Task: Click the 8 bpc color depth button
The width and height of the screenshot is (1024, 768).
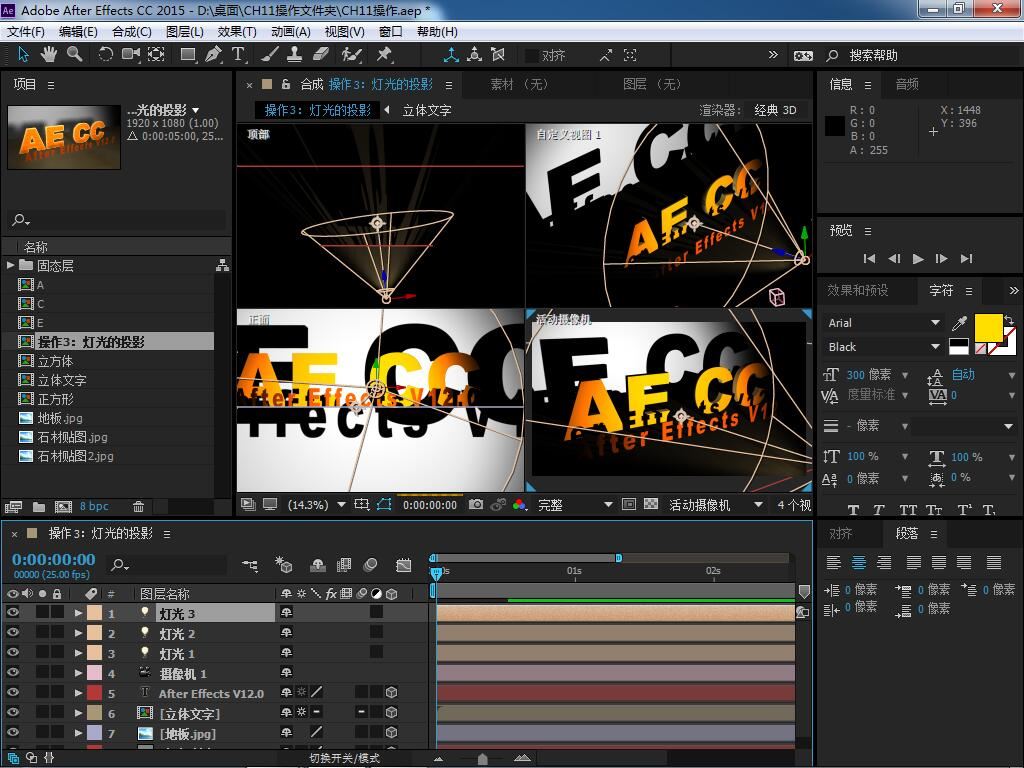Action: point(94,507)
